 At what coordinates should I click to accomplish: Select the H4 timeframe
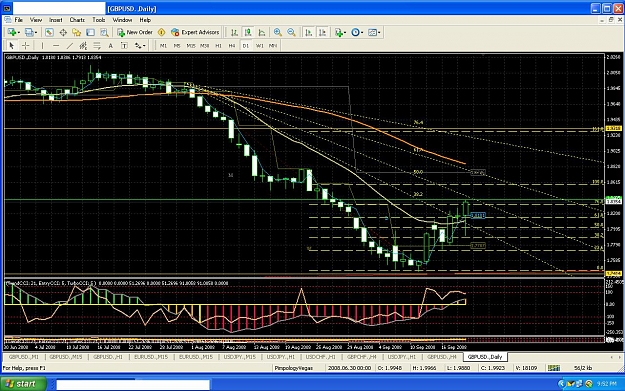tap(232, 46)
